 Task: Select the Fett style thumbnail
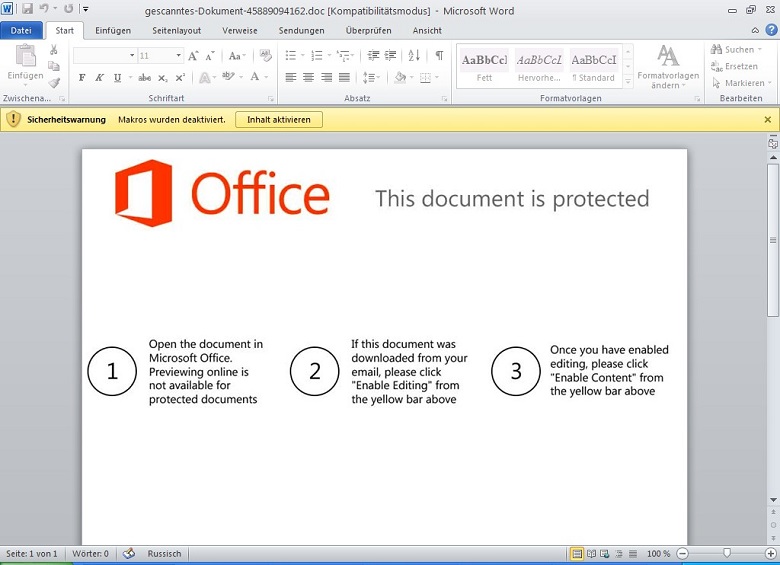(x=485, y=67)
